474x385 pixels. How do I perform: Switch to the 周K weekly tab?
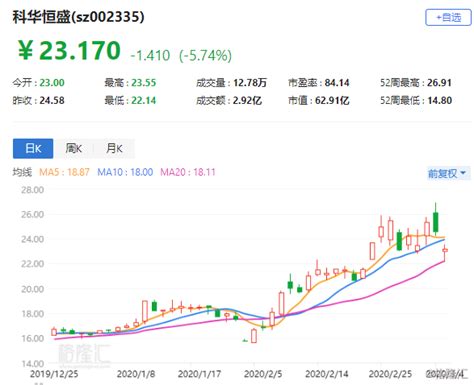[74, 148]
